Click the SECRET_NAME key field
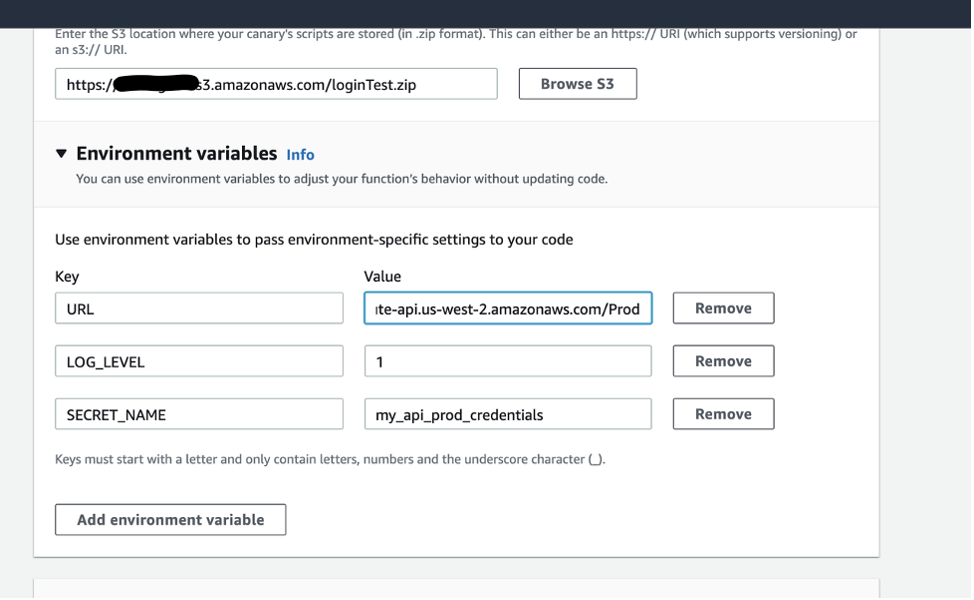This screenshot has width=974, height=600. pyautogui.click(x=198, y=413)
